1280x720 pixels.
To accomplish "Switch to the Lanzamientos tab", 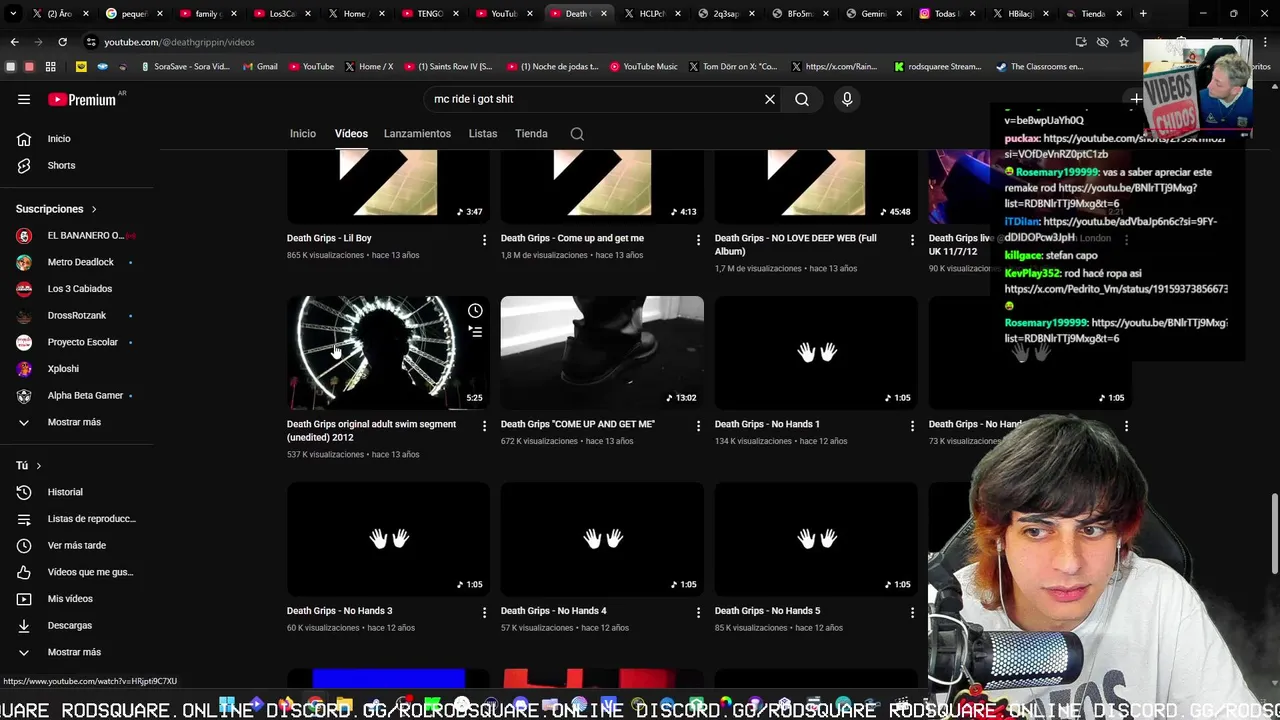I will click(x=417, y=134).
